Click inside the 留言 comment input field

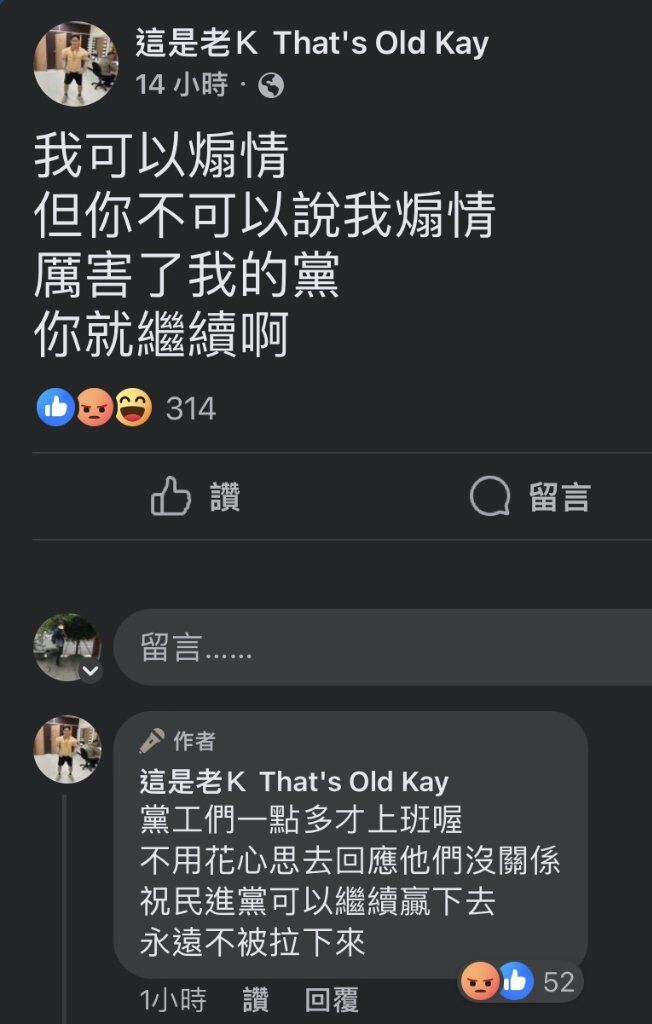(383, 647)
